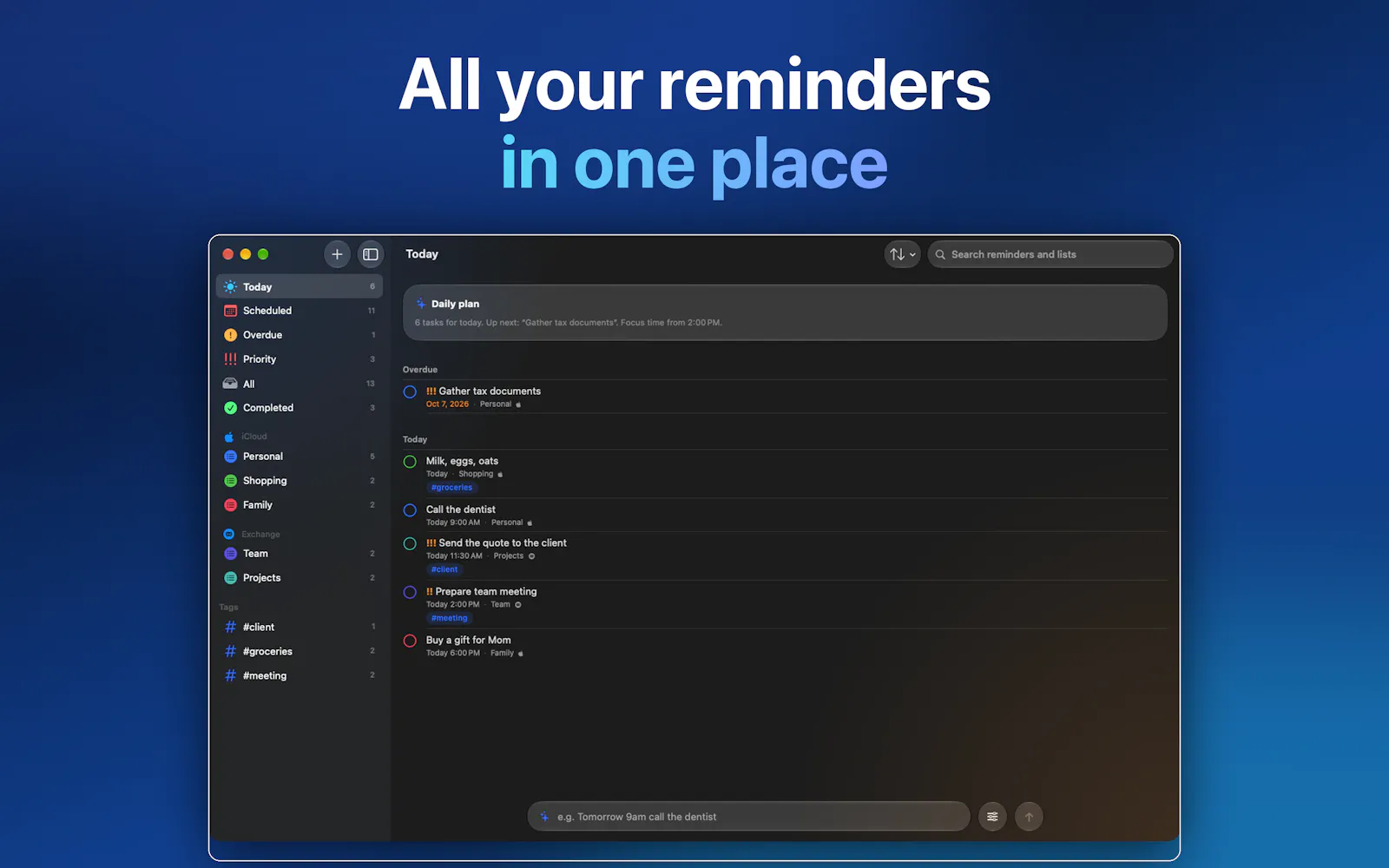
Task: Select the Family list in sidebar
Action: coord(299,505)
